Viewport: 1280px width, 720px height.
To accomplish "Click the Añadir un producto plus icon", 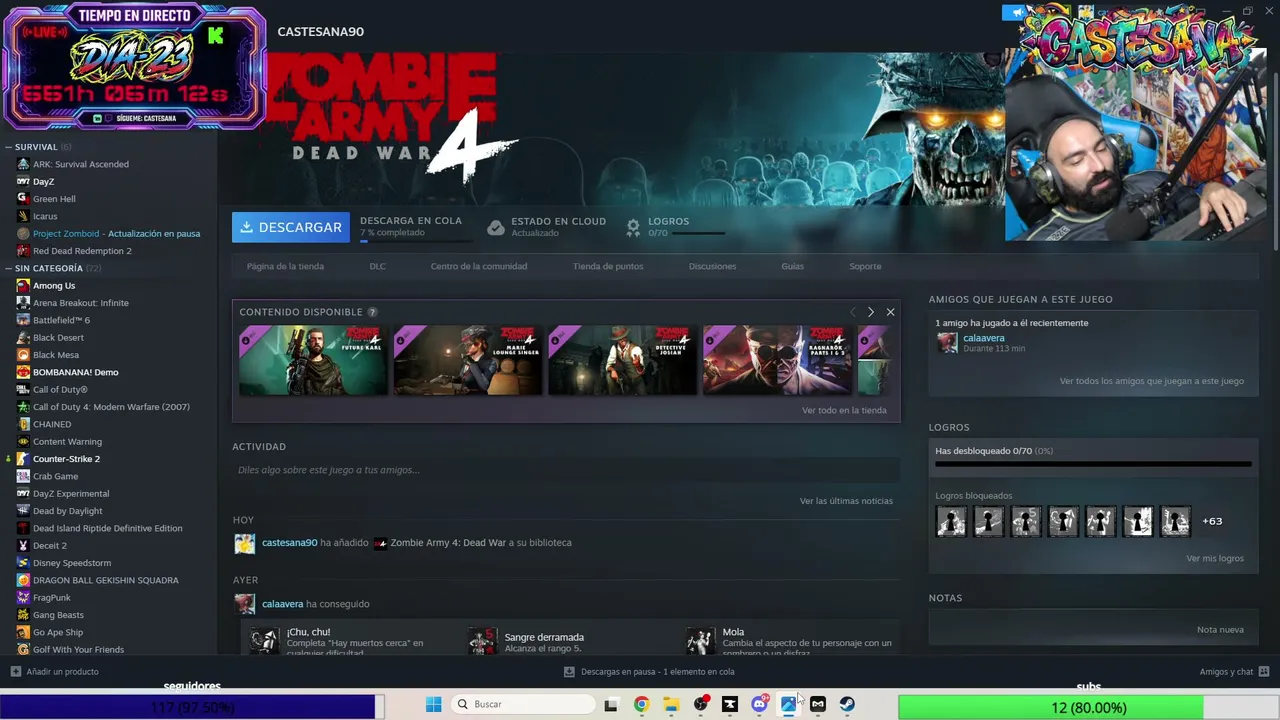I will tap(15, 672).
